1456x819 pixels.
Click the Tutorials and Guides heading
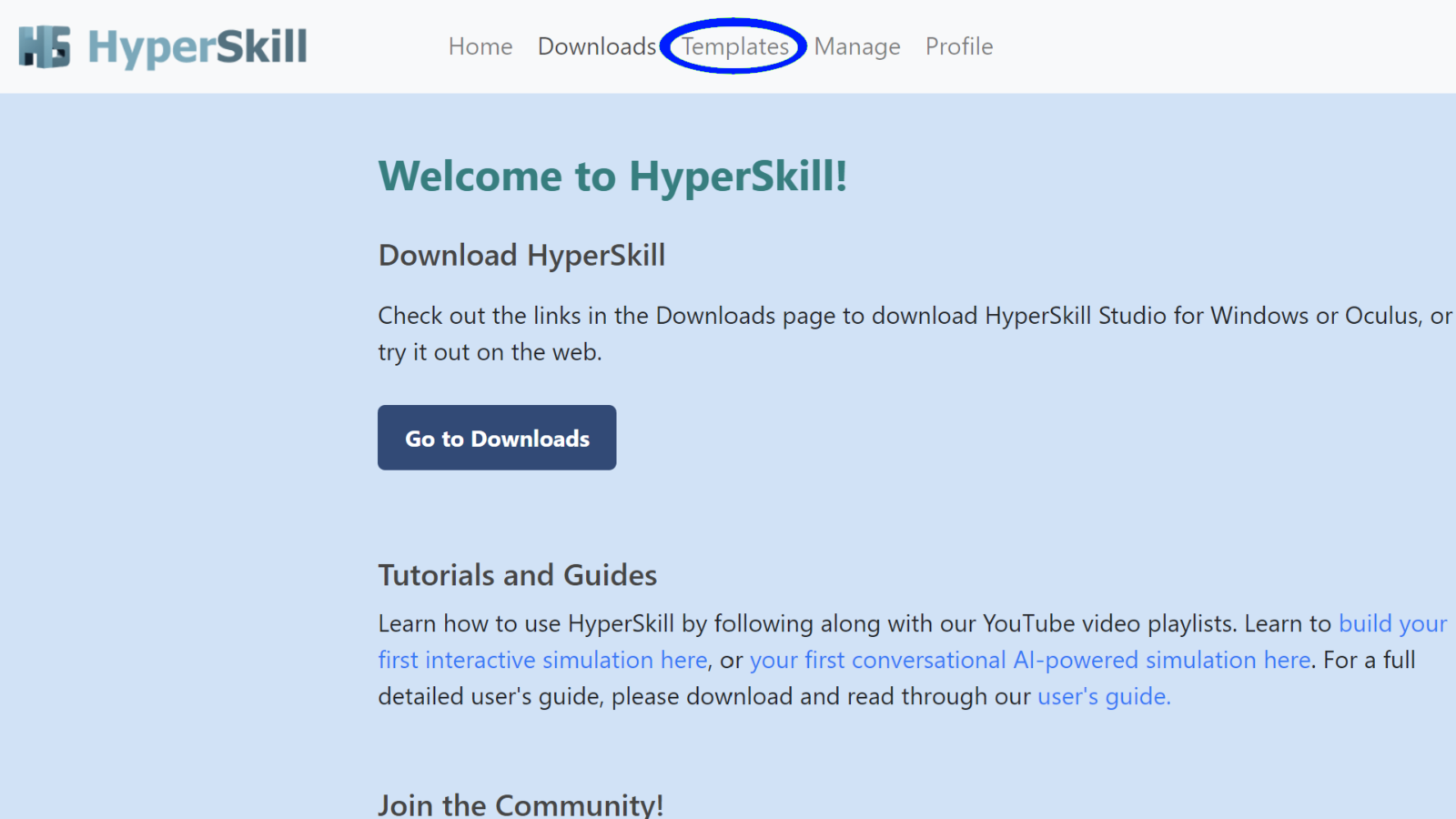point(517,575)
